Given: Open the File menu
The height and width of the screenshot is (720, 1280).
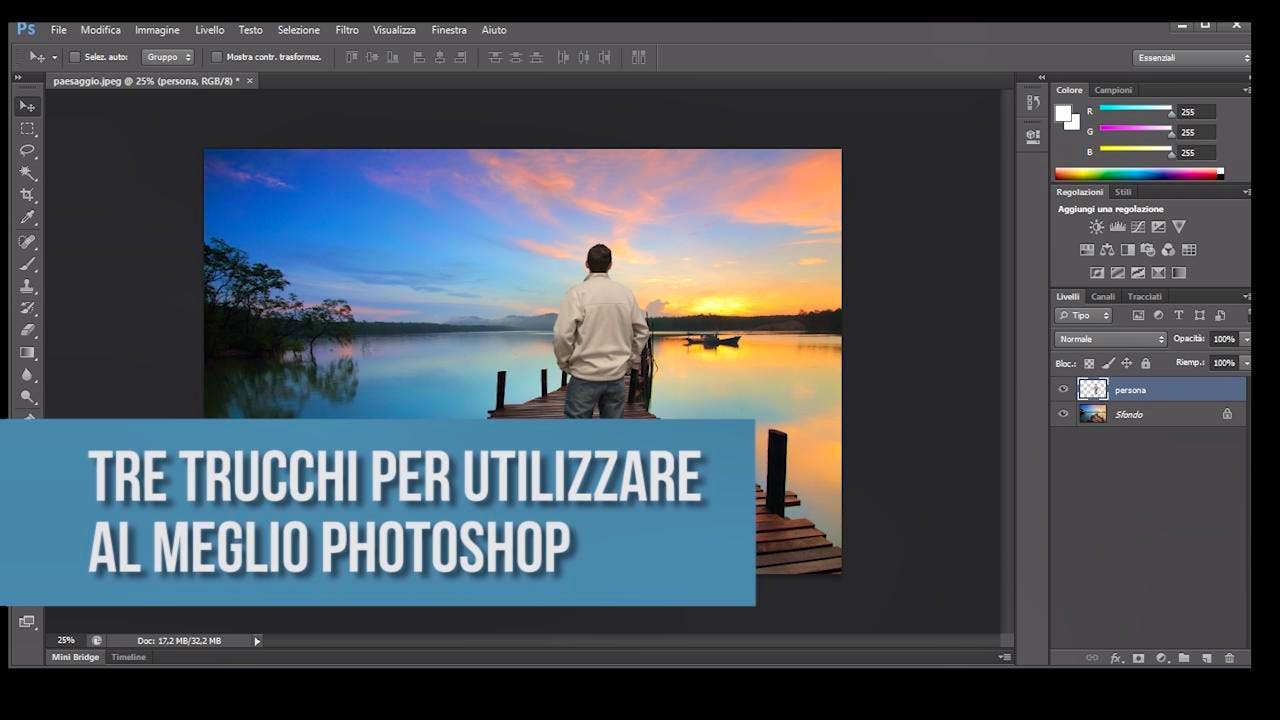Looking at the screenshot, I should (x=59, y=30).
